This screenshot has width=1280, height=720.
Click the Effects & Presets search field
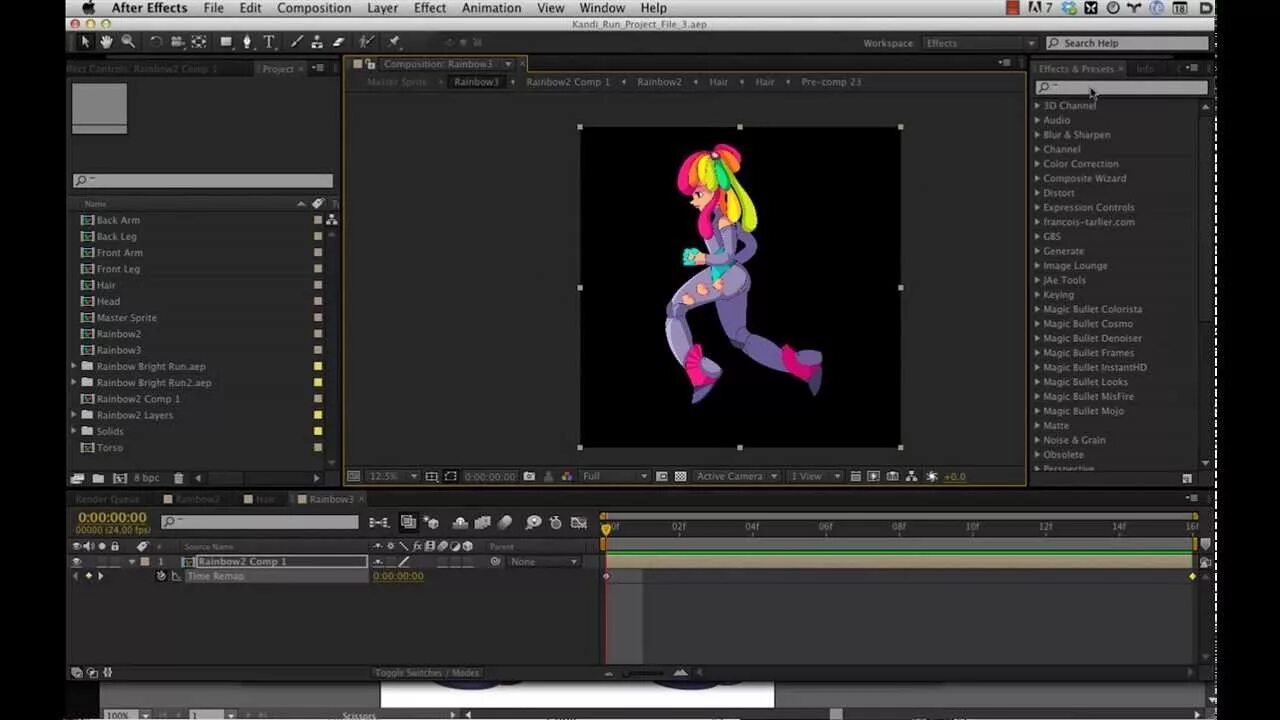(1121, 87)
